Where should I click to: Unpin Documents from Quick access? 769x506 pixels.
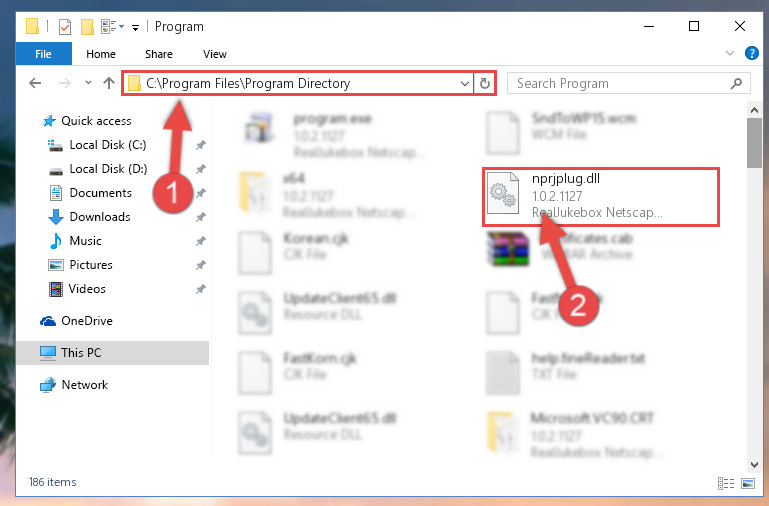(200, 193)
